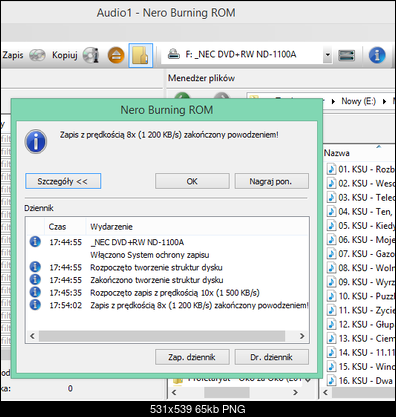Screen dimensions: 396x417
Task: Expand the arrow after Nowy (E:)
Action: coord(384,101)
